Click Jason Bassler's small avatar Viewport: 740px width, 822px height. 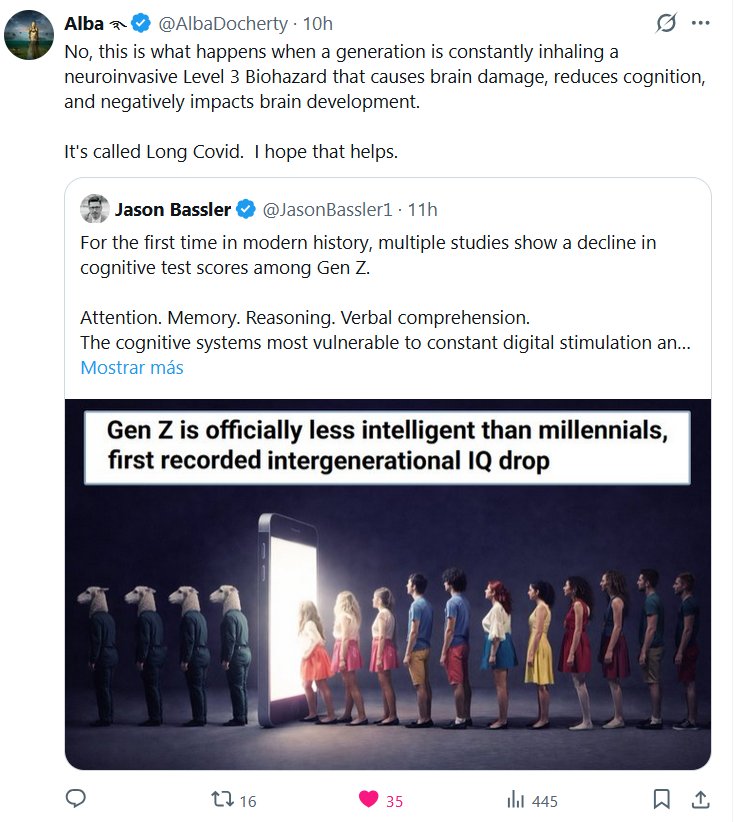click(x=94, y=209)
